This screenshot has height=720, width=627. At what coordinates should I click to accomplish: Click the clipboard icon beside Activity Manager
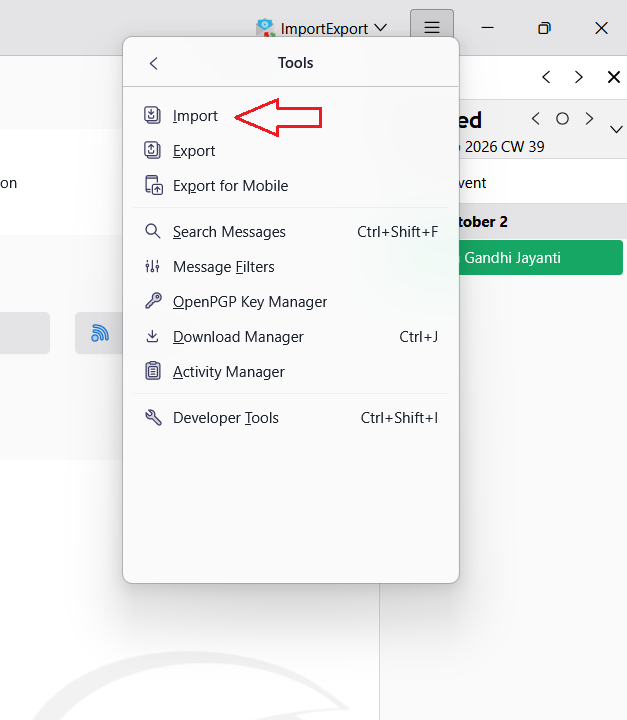pos(153,371)
